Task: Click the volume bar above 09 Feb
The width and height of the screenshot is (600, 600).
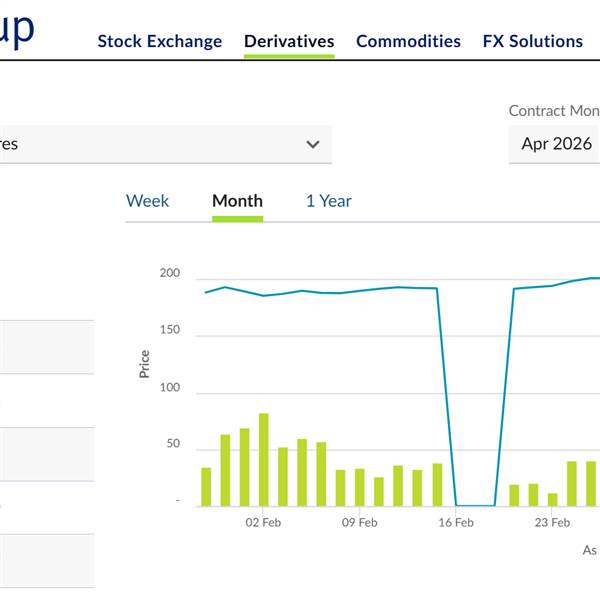Action: click(x=360, y=487)
